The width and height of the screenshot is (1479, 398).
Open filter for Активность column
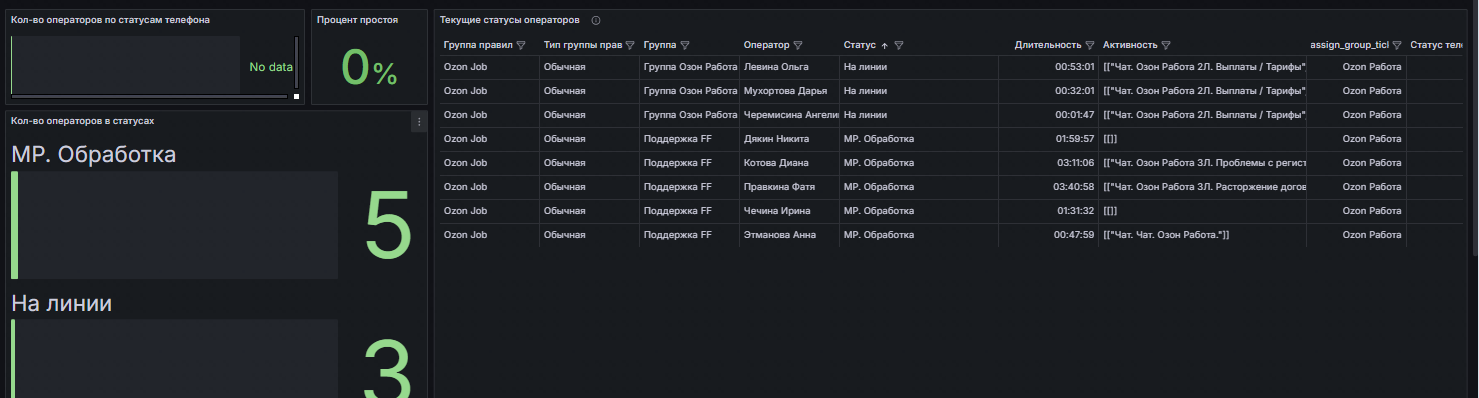click(1166, 45)
